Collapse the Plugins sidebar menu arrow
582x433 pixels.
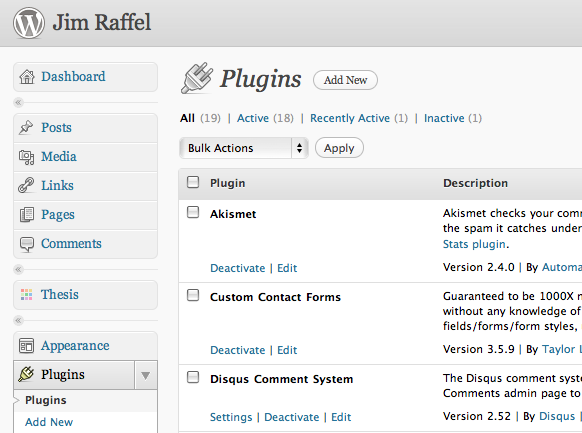(x=146, y=375)
